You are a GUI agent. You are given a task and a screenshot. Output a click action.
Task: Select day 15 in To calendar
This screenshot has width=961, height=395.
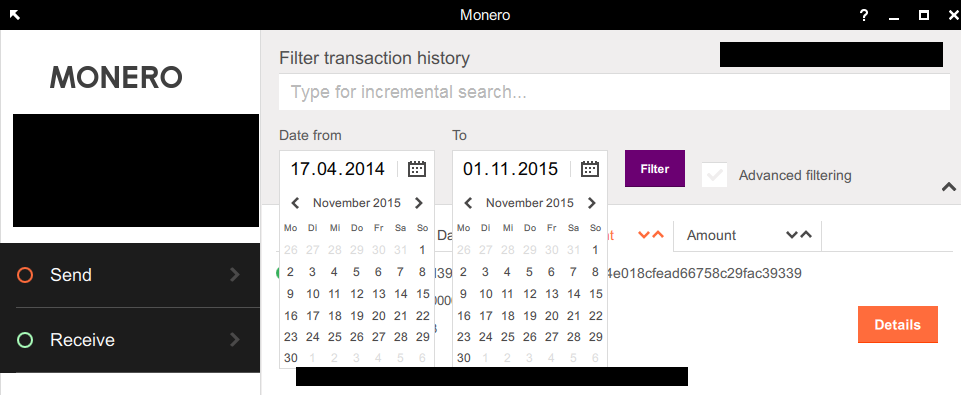click(x=596, y=294)
